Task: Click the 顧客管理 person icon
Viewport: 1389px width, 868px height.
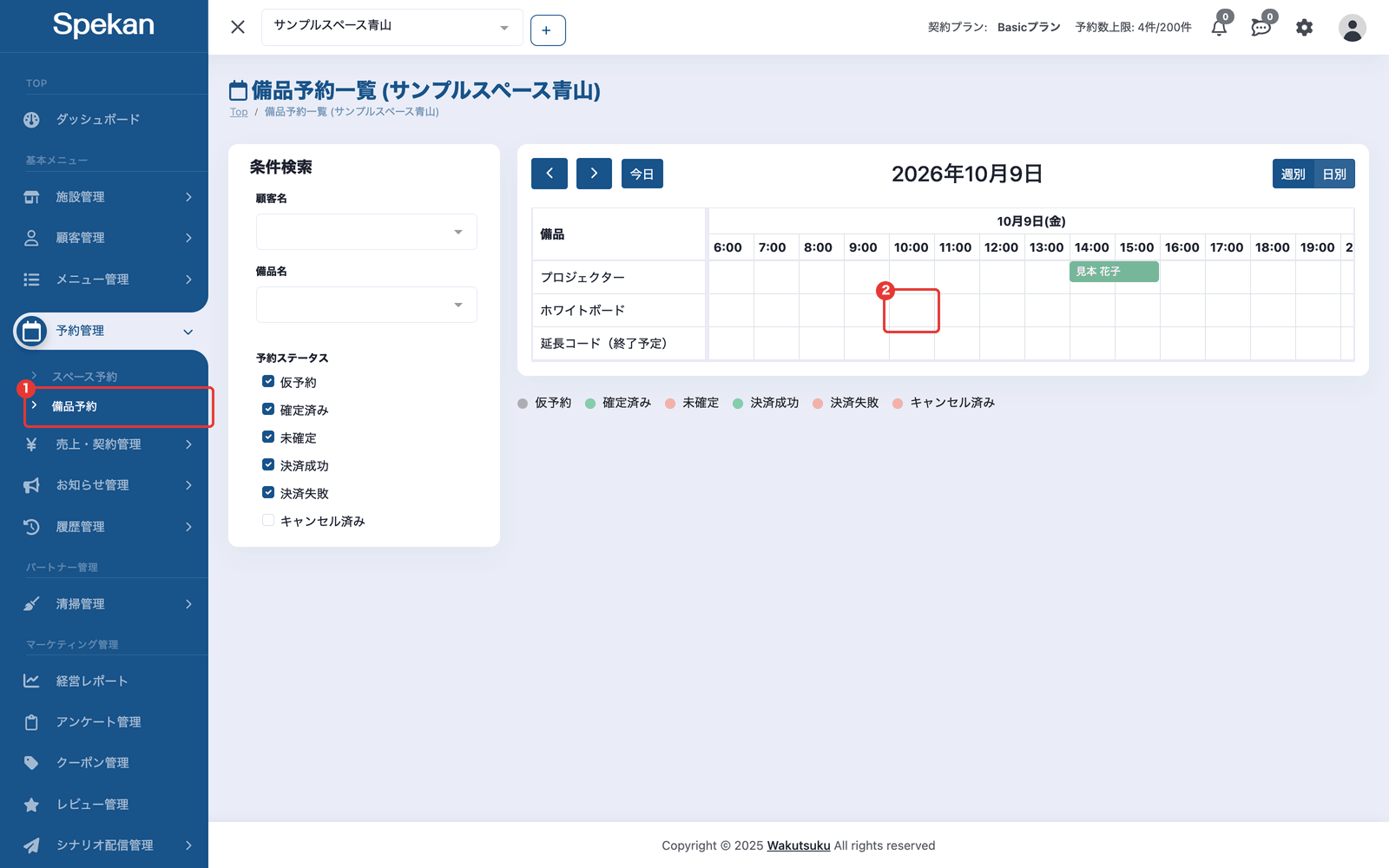Action: 31,238
